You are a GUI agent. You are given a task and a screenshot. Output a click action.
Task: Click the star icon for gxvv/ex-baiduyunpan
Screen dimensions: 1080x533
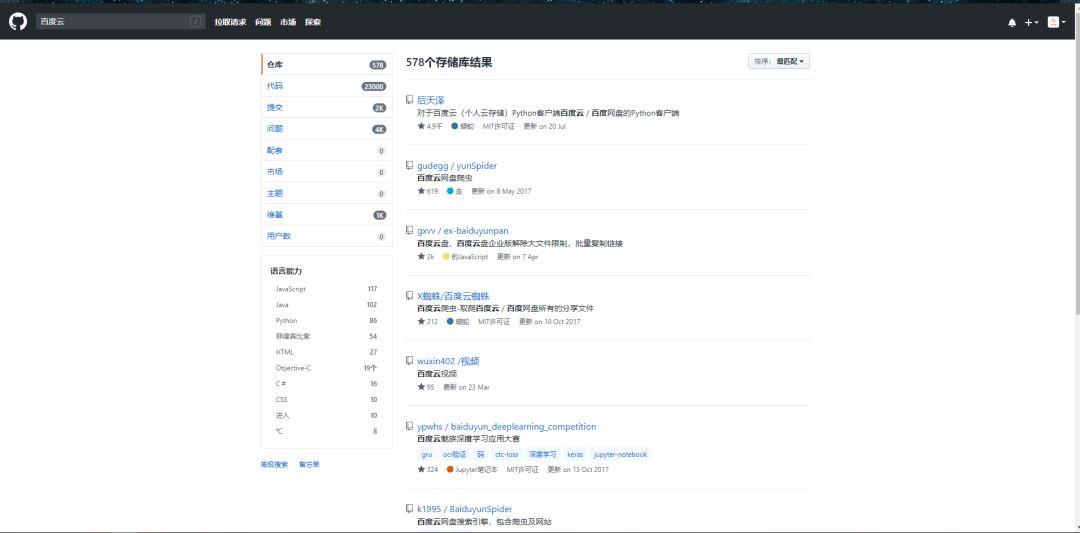(x=421, y=257)
